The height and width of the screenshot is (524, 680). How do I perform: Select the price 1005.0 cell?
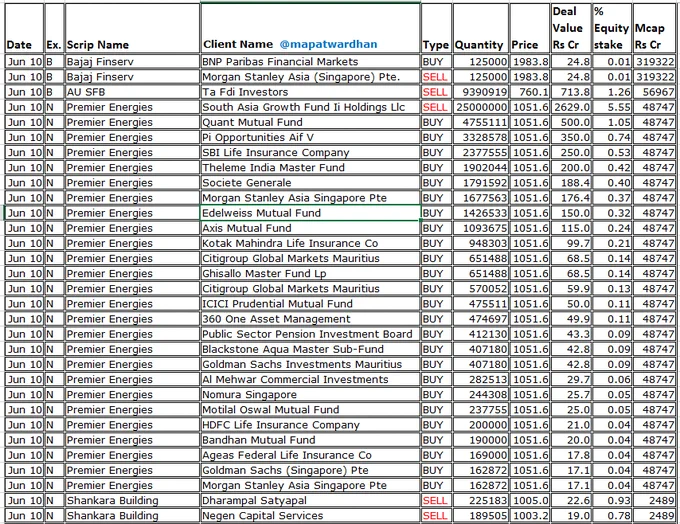(x=530, y=501)
